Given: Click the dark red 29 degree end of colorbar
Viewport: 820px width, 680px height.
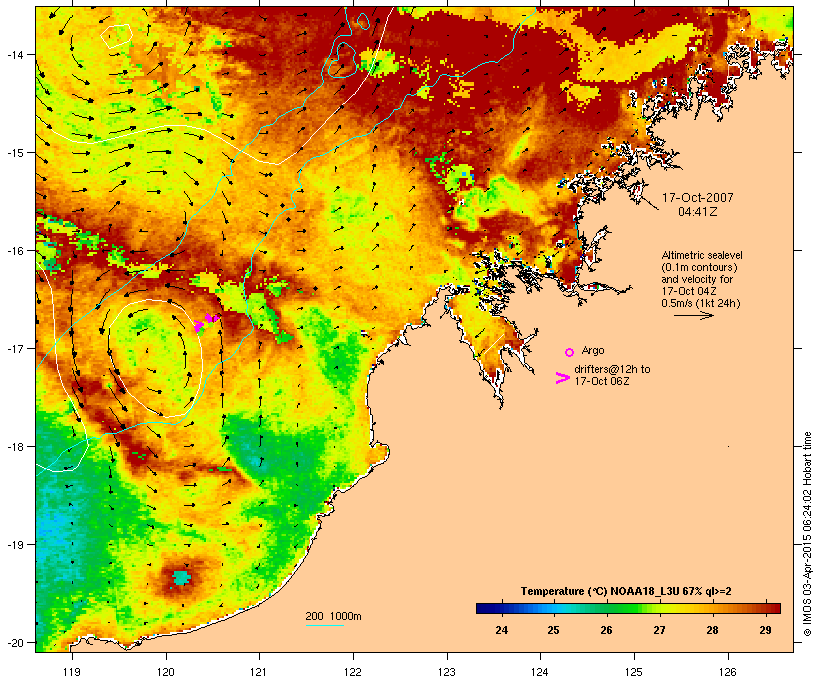Looking at the screenshot, I should (x=774, y=608).
